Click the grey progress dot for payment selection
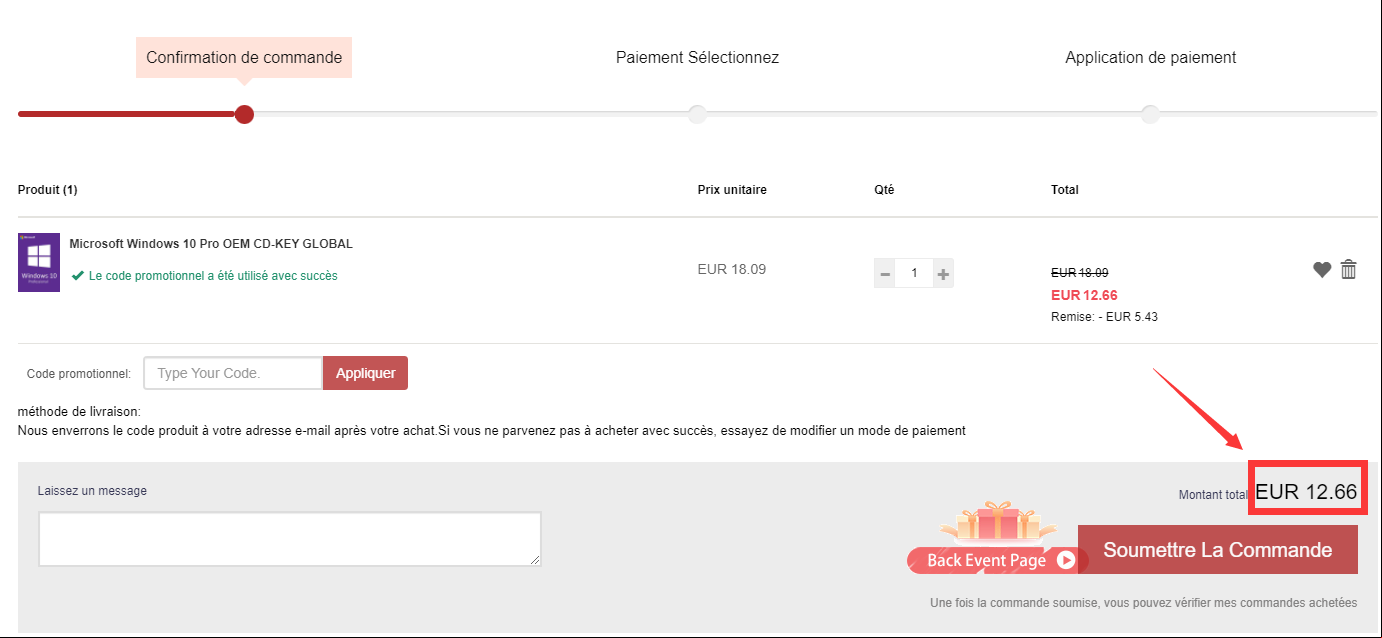The image size is (1382, 638). tap(697, 114)
